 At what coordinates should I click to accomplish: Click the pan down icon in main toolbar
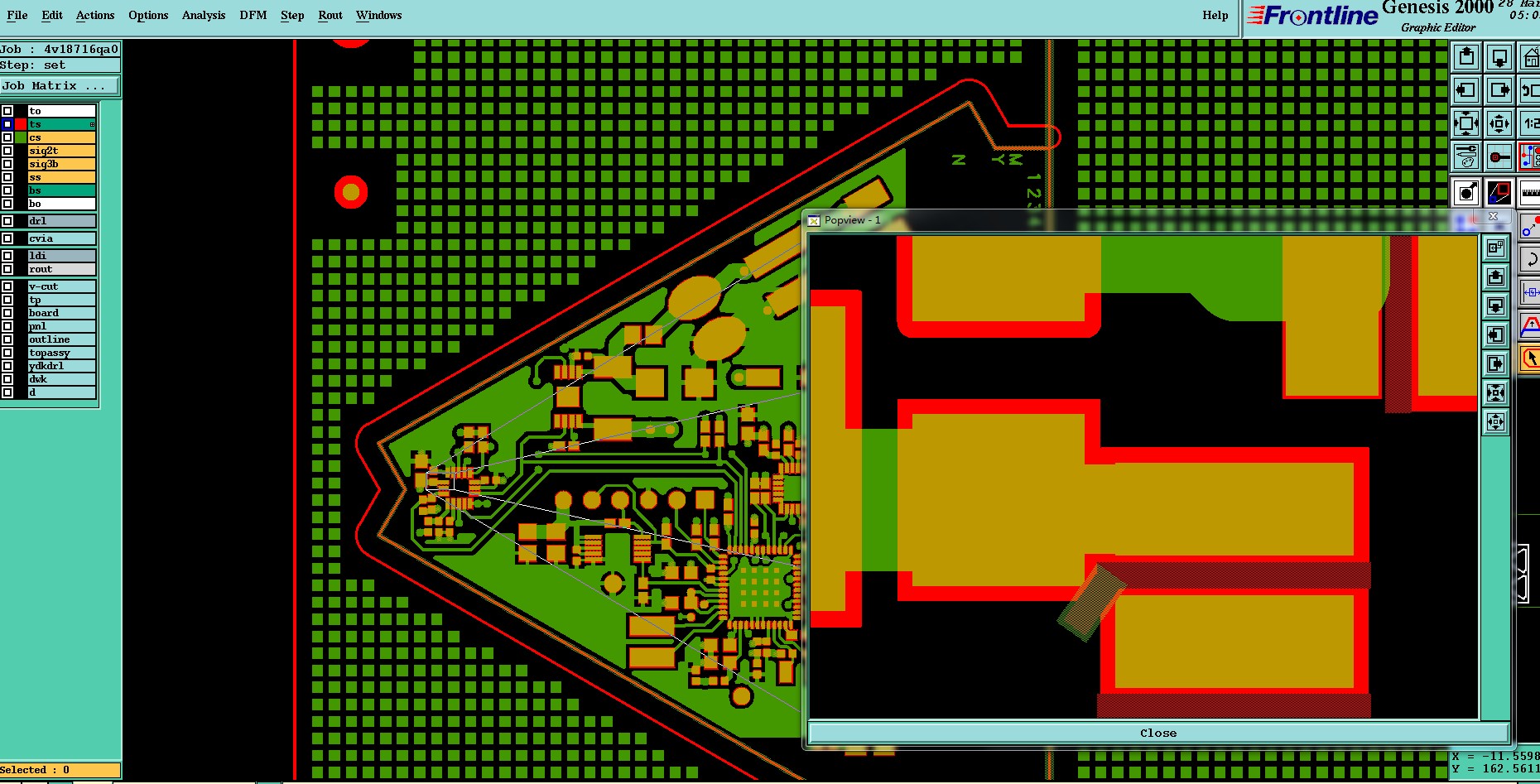1499,57
